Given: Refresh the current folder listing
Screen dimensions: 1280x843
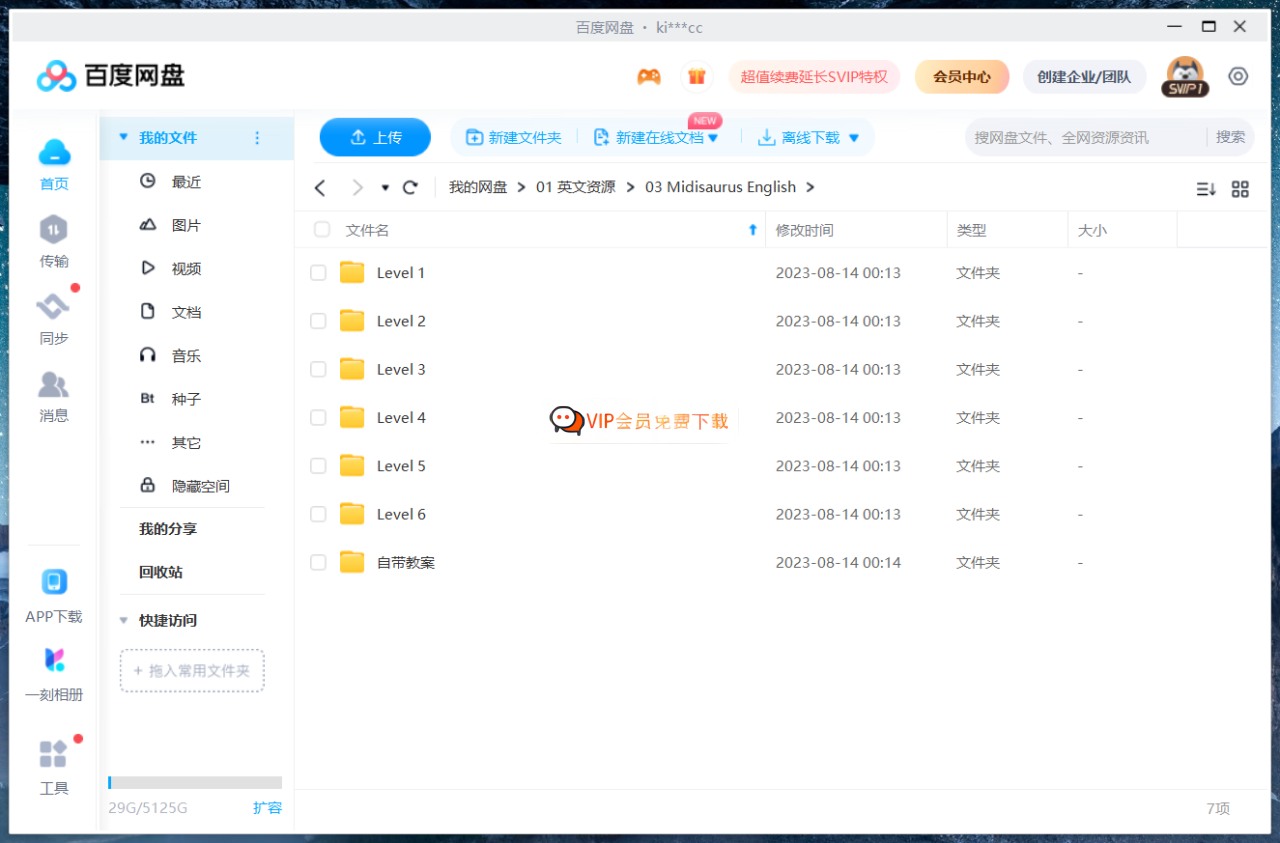Looking at the screenshot, I should [x=410, y=187].
